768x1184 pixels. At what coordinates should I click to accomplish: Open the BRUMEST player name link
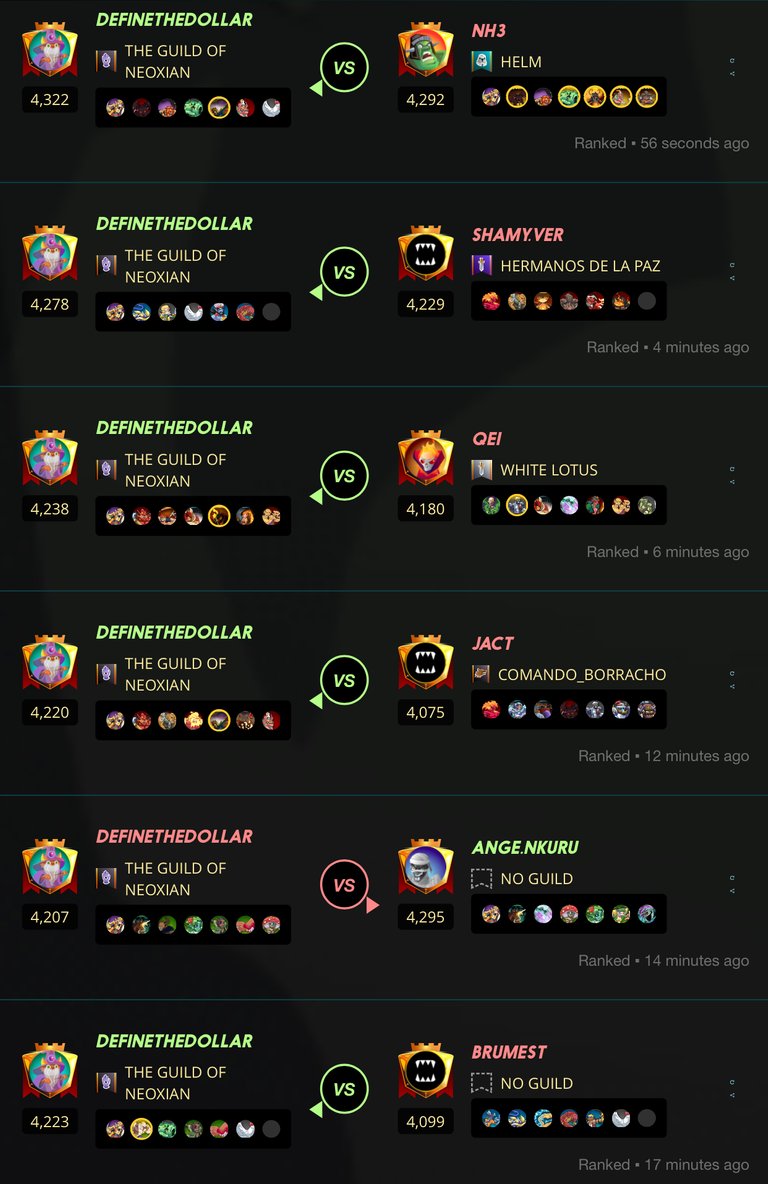509,1052
